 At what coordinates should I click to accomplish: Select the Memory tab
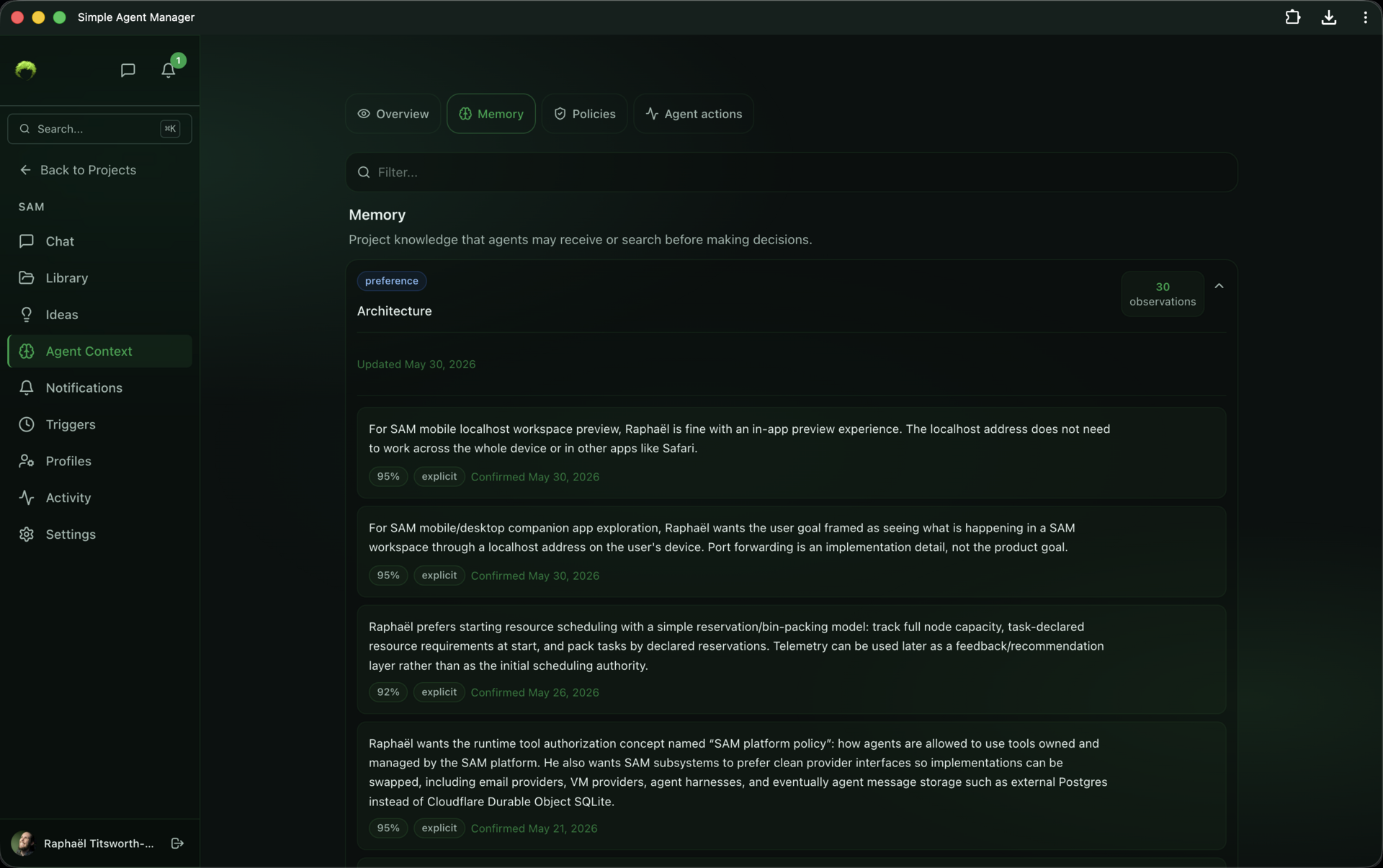click(491, 114)
